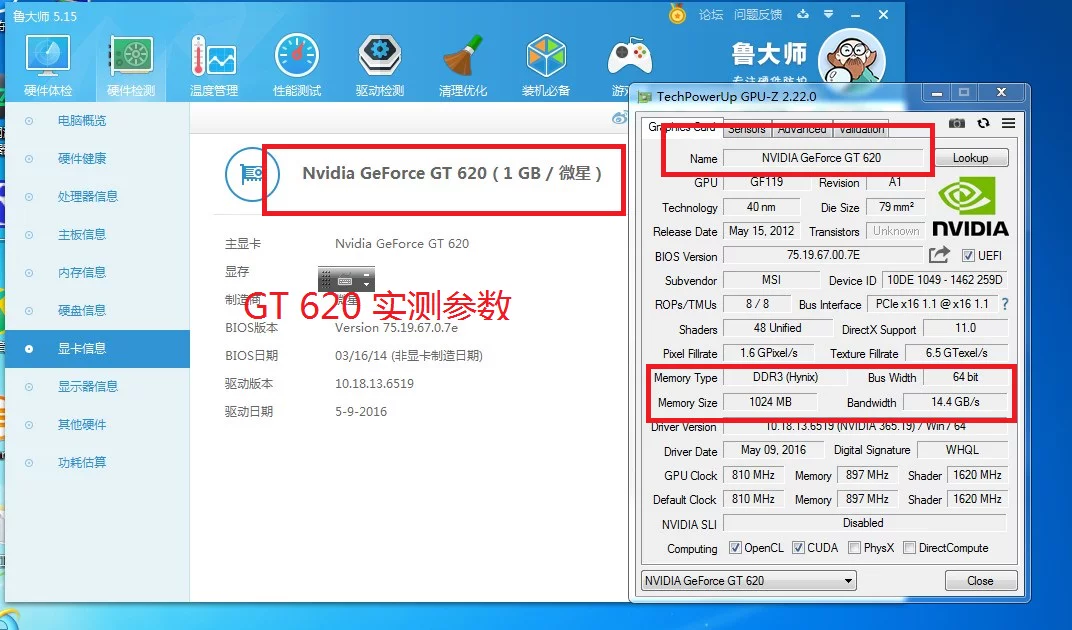Click BIOS Version field 75.19.67.00.7E
Image resolution: width=1072 pixels, height=630 pixels.
823,255
